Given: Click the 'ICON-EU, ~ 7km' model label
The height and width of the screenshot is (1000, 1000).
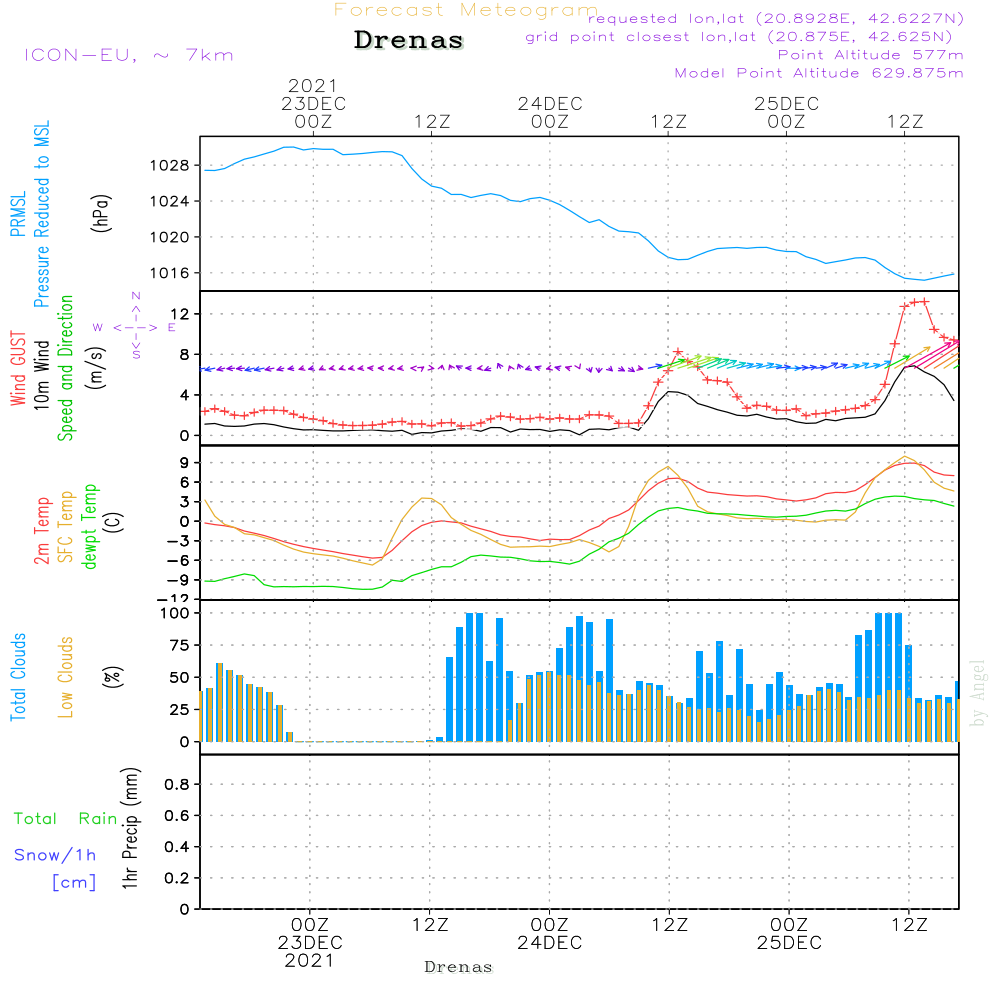Looking at the screenshot, I should pyautogui.click(x=129, y=55).
